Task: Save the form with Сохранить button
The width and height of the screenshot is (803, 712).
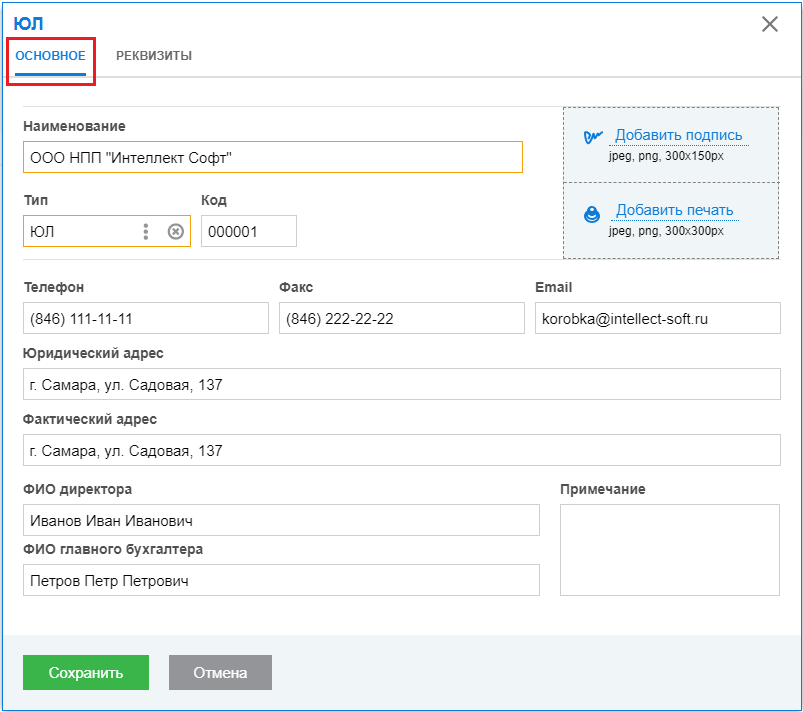Action: (x=86, y=672)
